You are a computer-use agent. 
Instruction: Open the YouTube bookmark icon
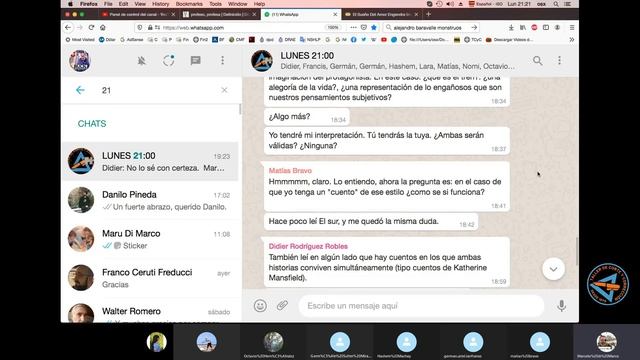[x=384, y=40]
